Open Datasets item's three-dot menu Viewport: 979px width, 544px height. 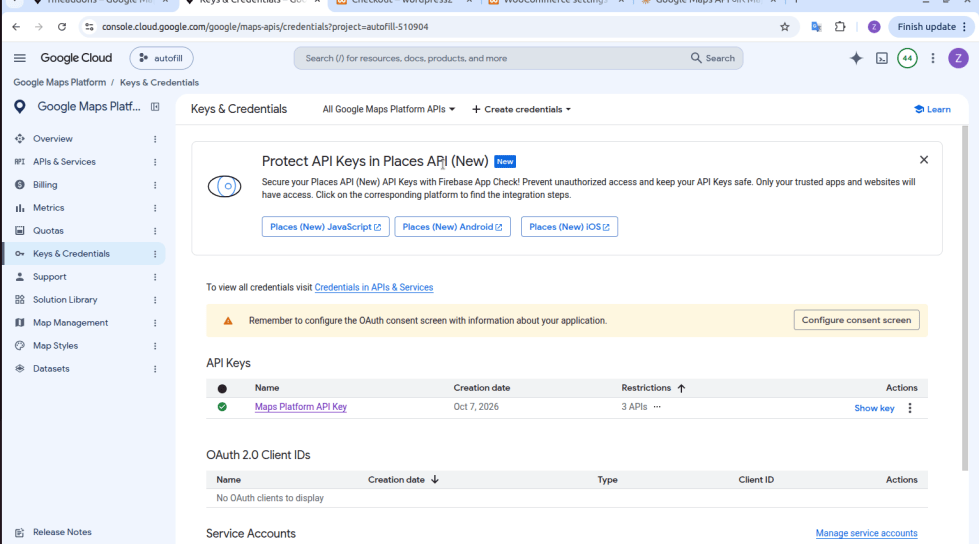pyautogui.click(x=155, y=369)
